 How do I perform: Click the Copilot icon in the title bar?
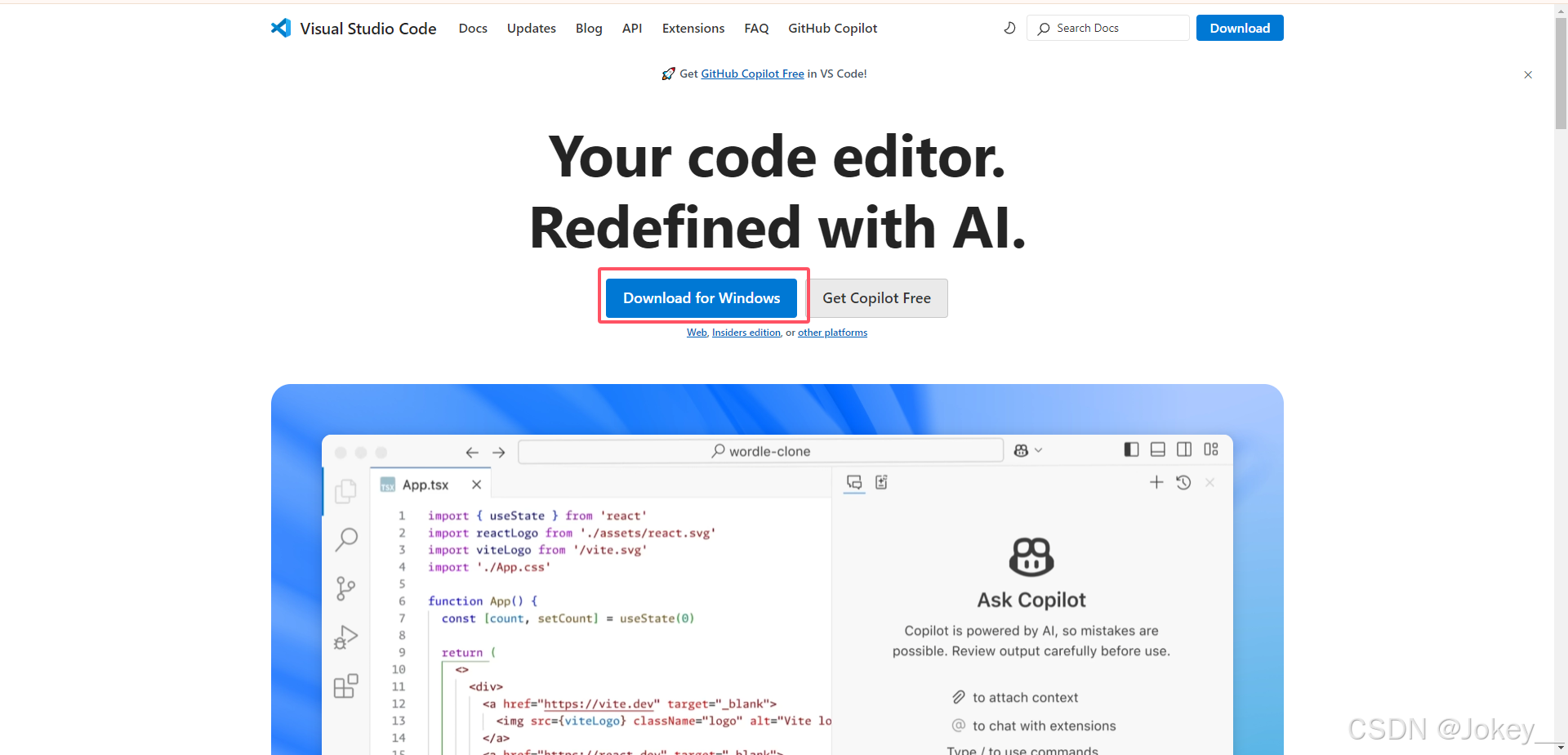click(1021, 450)
